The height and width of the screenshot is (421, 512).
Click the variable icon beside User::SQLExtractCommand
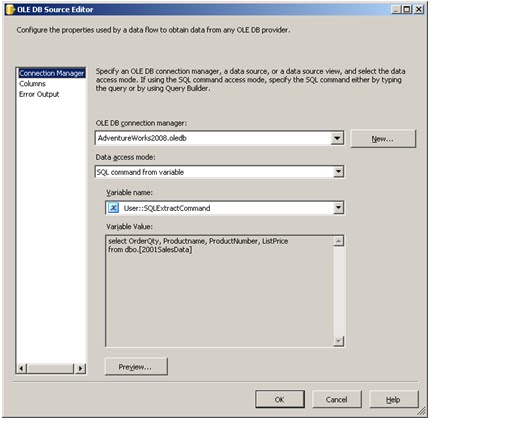point(113,208)
